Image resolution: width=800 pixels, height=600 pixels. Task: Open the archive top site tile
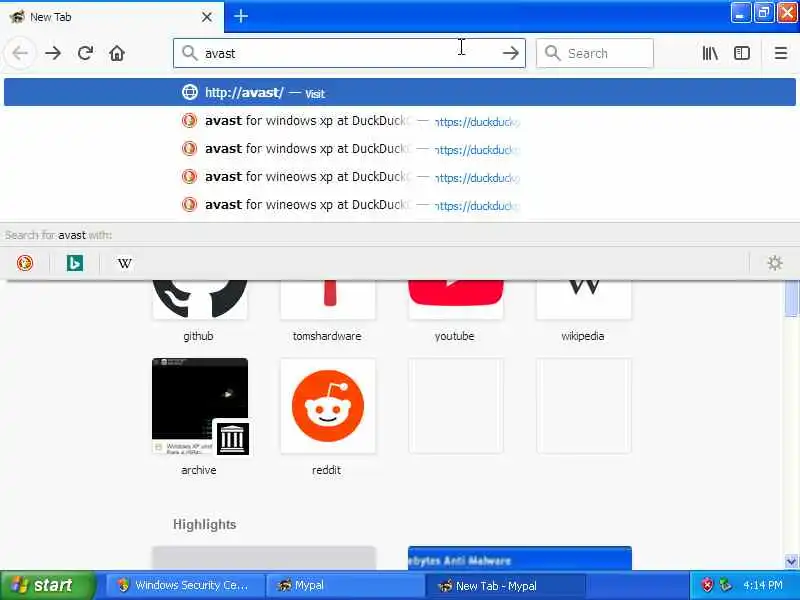(x=199, y=406)
